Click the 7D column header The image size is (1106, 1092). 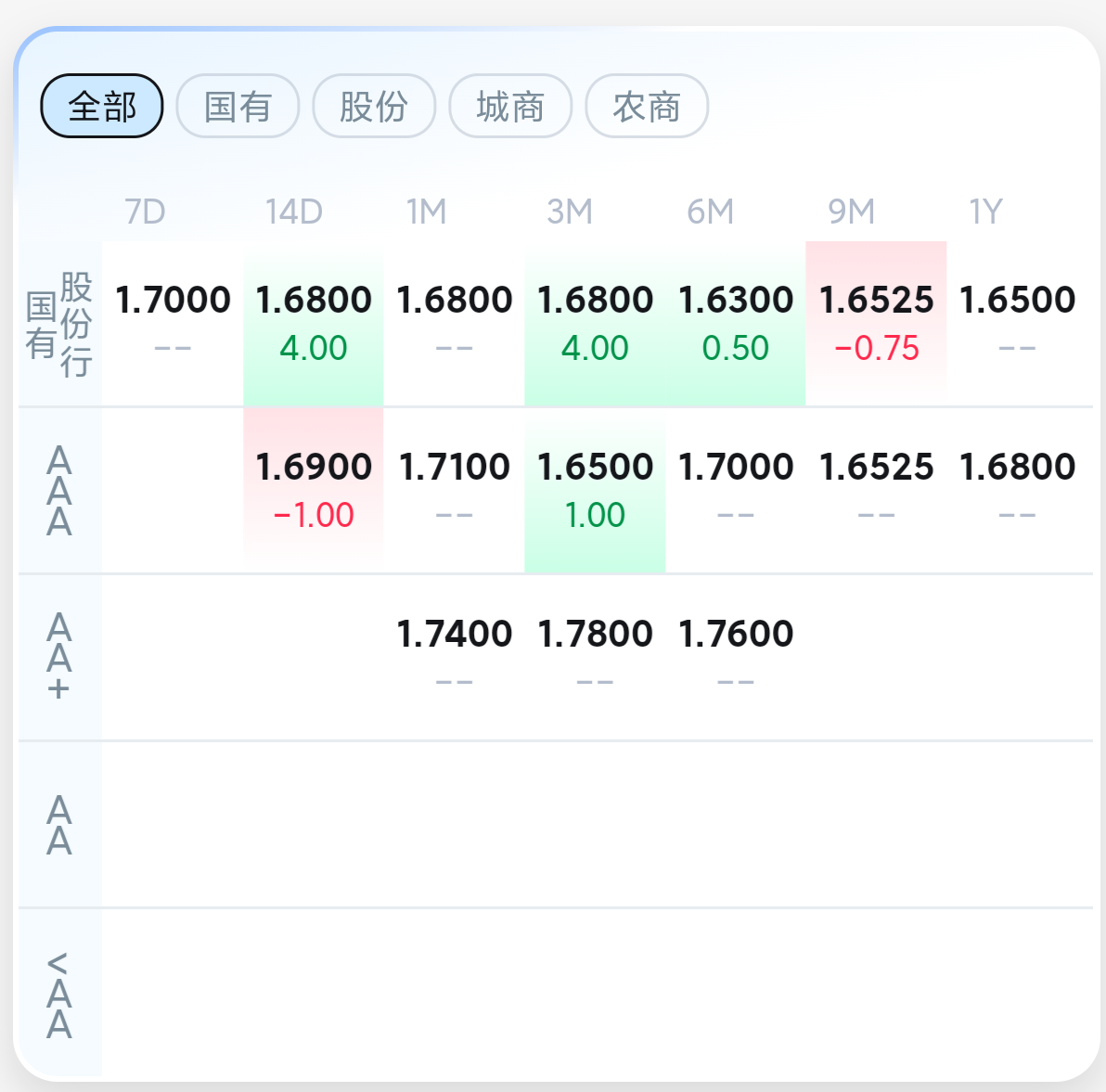tap(146, 212)
